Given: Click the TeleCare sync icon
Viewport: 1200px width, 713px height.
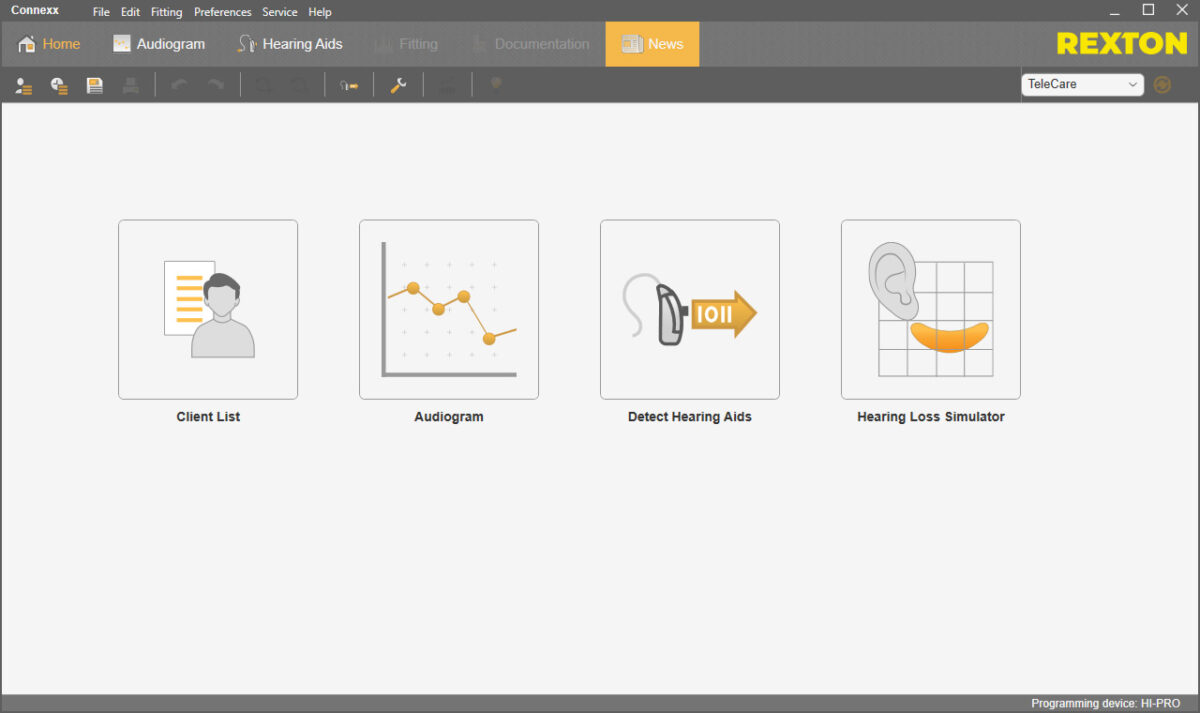Looking at the screenshot, I should point(1162,85).
